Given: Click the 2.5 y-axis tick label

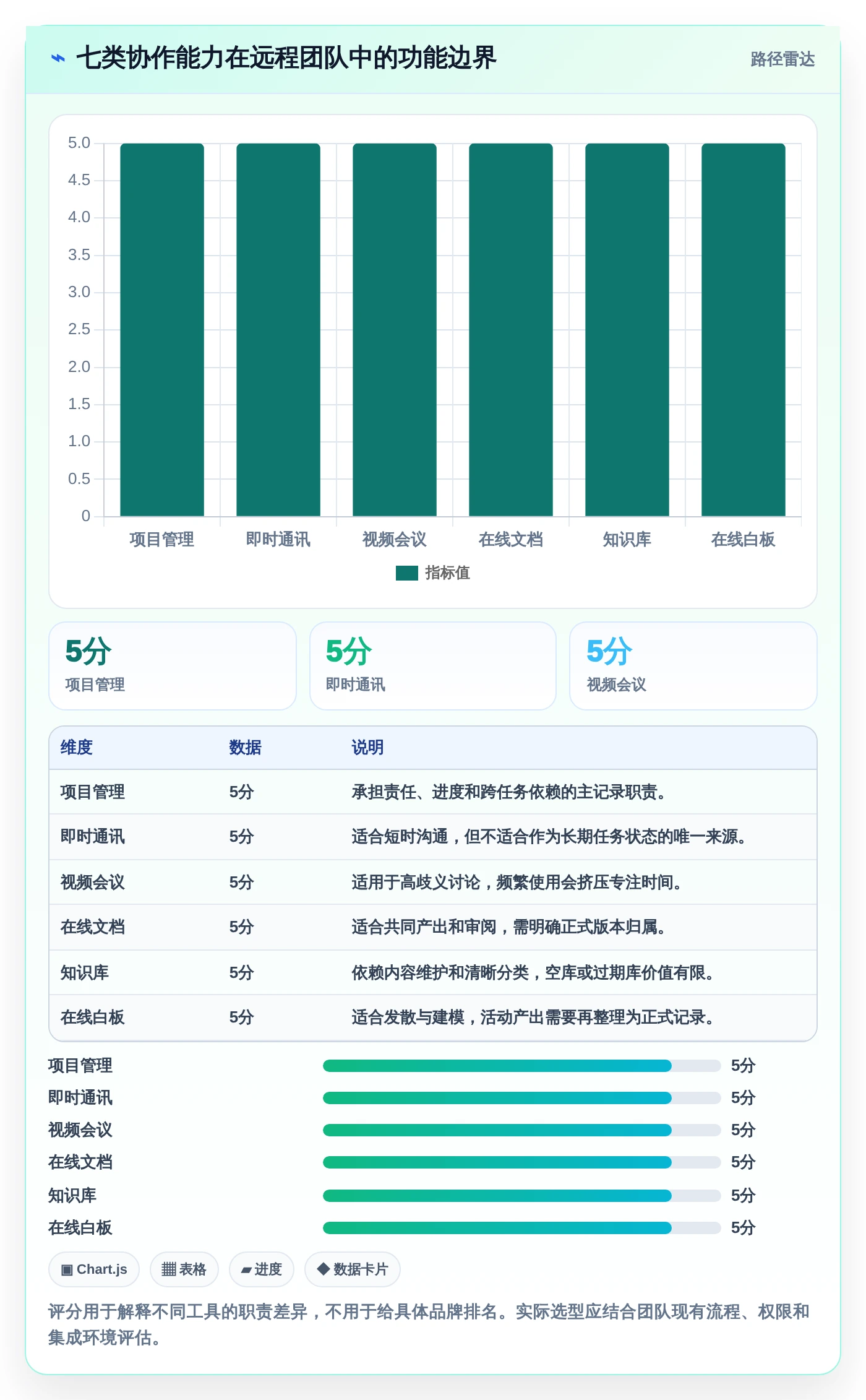Looking at the screenshot, I should click(79, 329).
